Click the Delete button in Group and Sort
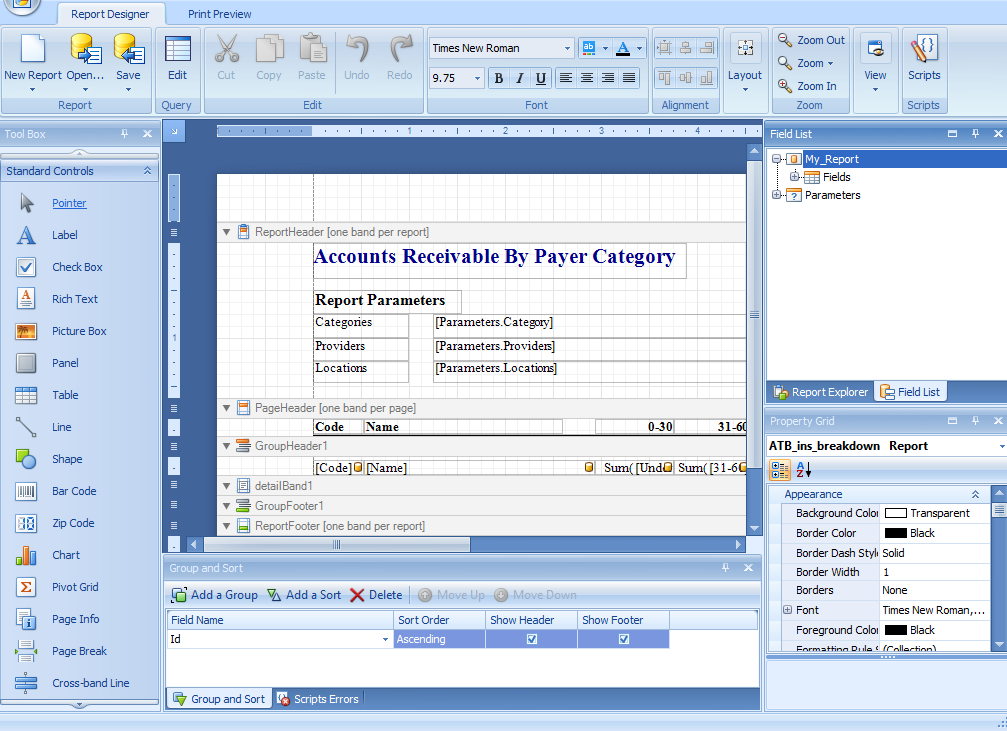This screenshot has width=1007, height=731. tap(376, 595)
